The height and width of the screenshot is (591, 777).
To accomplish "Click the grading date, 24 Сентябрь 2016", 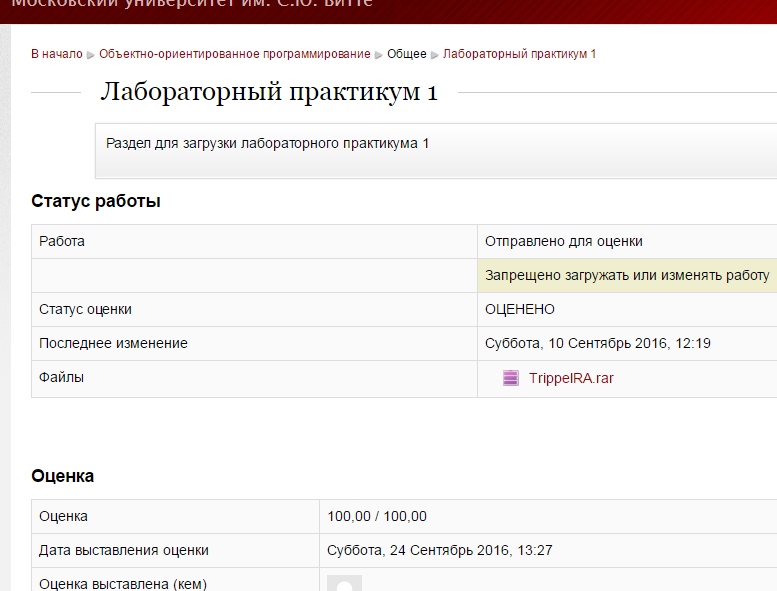I will point(439,550).
